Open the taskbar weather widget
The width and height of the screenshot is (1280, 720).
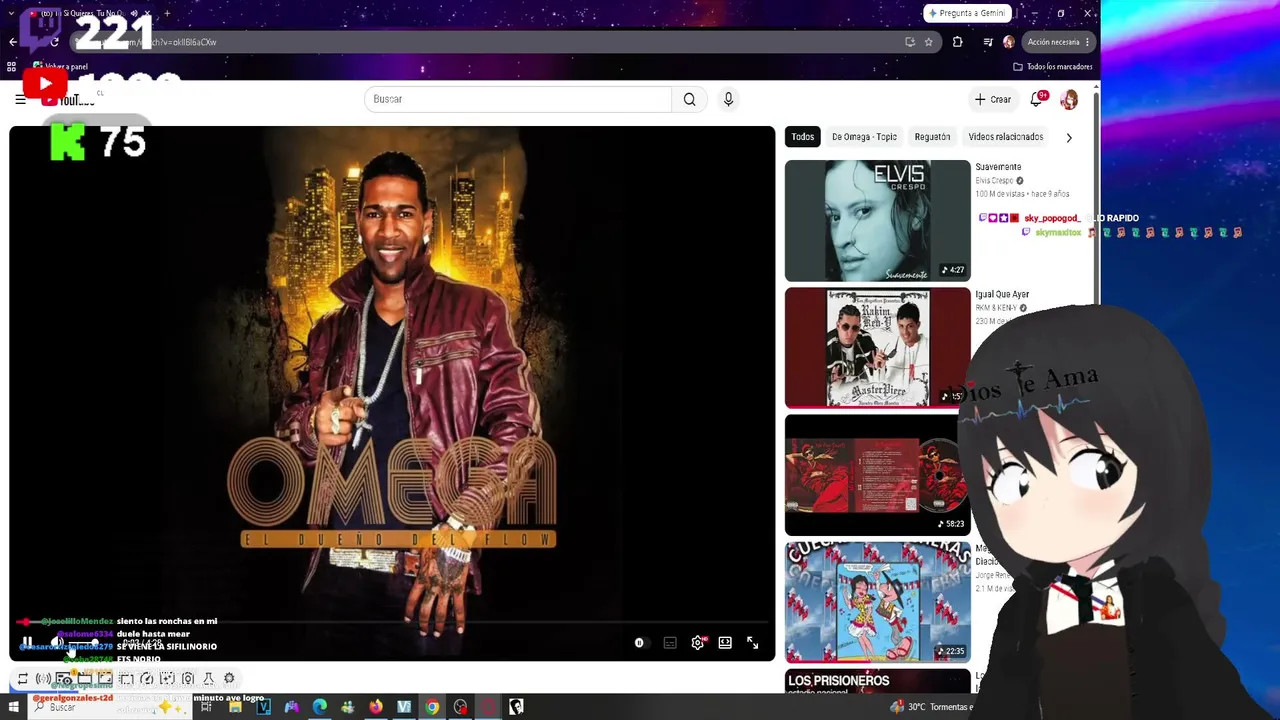[x=932, y=707]
